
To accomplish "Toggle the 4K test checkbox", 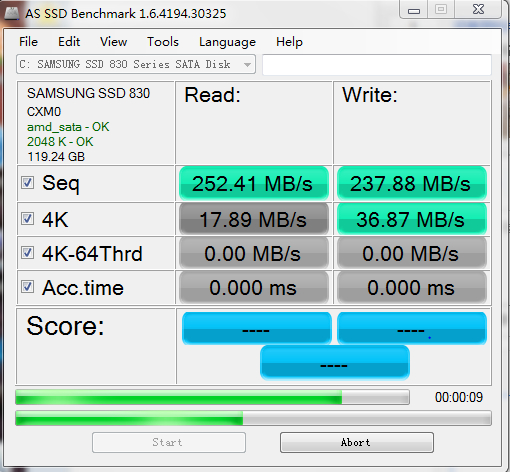I will [x=27, y=219].
